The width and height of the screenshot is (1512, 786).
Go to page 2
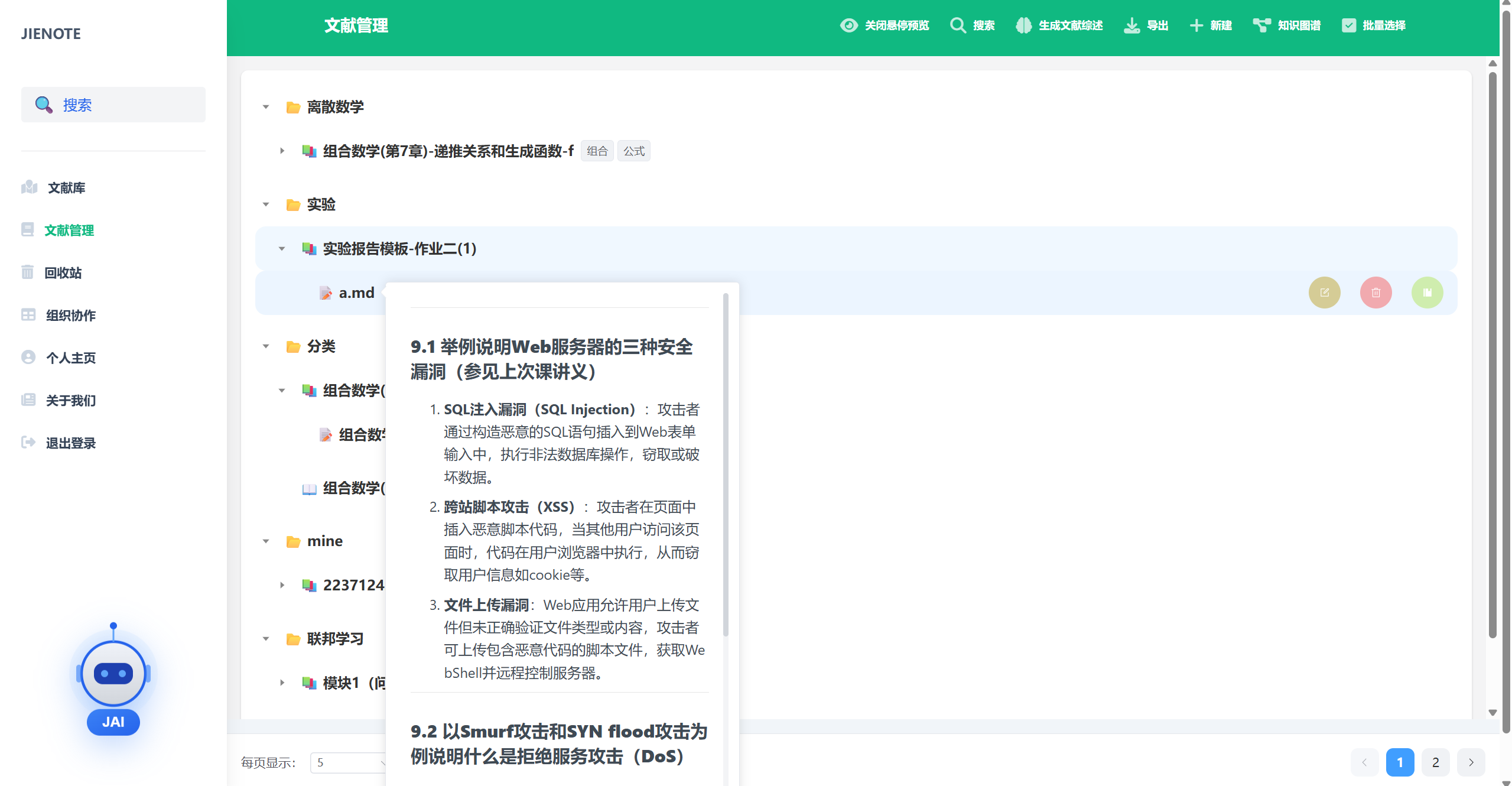[1435, 762]
